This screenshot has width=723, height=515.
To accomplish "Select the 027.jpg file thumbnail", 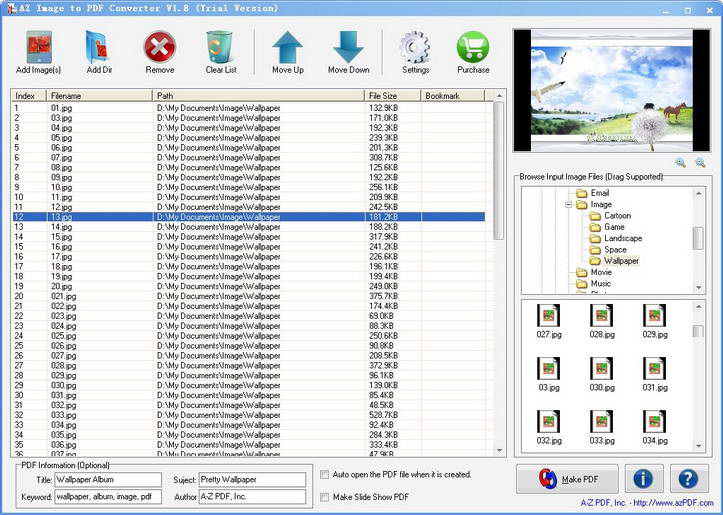I will pos(549,321).
